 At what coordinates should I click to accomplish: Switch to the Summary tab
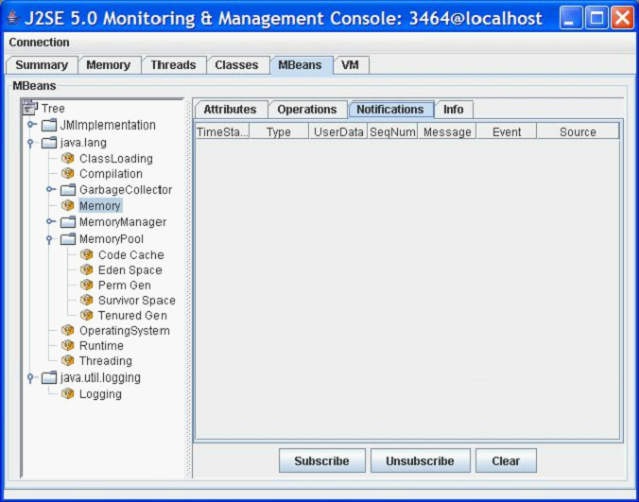point(42,65)
